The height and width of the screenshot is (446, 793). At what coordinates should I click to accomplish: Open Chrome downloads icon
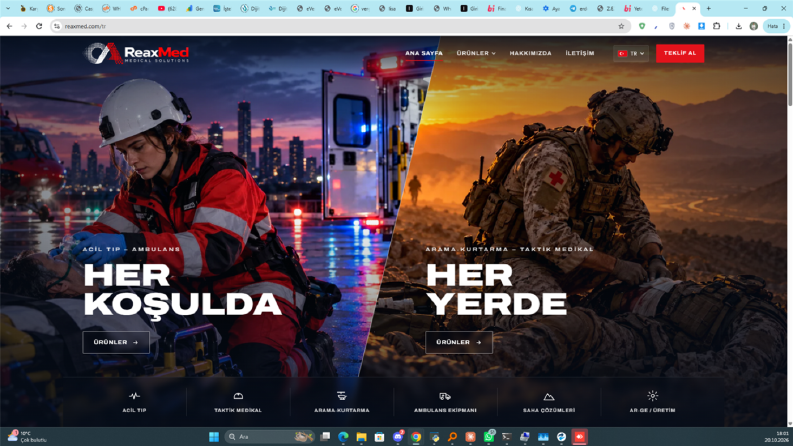pos(738,26)
